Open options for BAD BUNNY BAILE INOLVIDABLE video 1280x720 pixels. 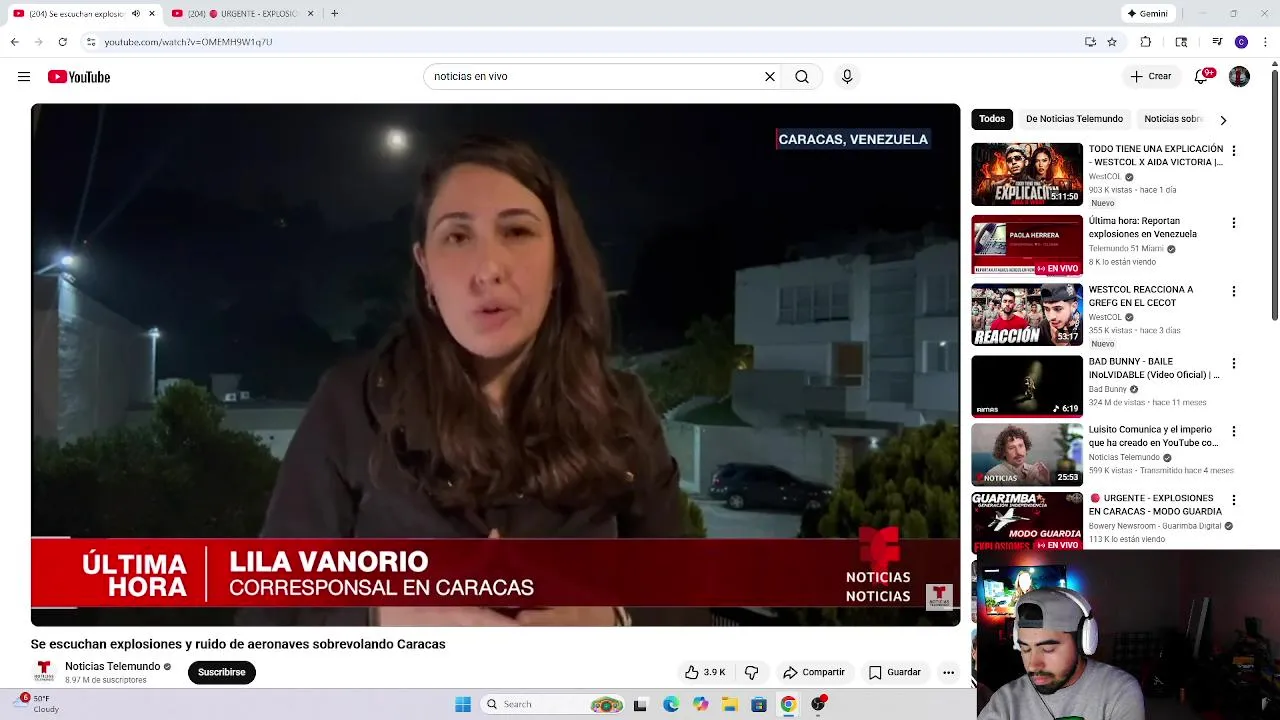1233,363
